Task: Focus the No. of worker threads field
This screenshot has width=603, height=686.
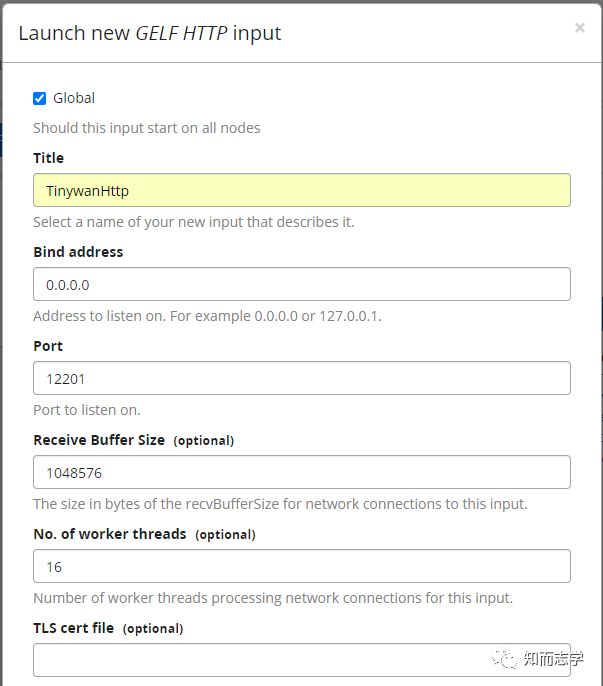Action: click(x=301, y=566)
